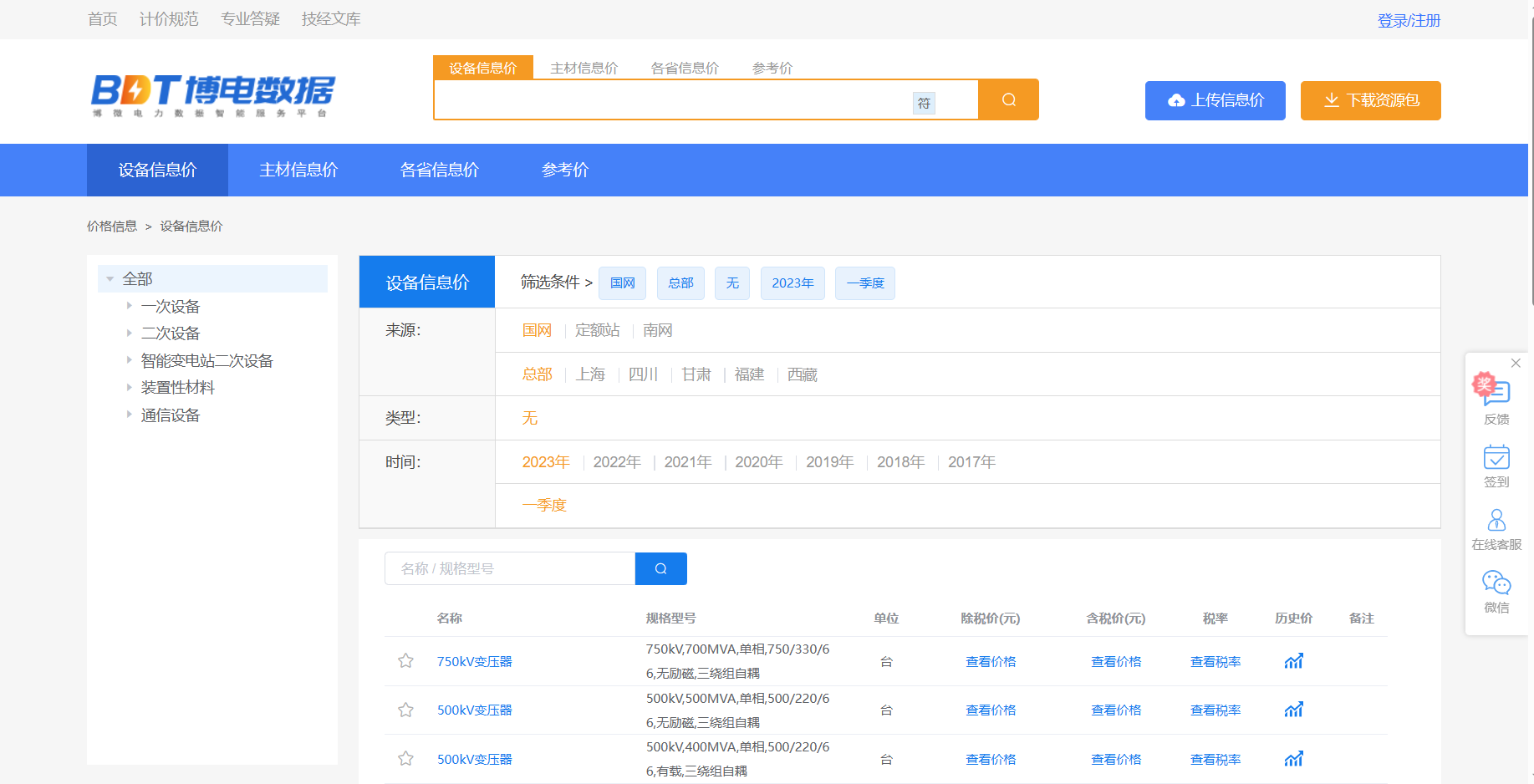Click the 国网 filter condition tag
Viewport: 1534px width, 784px height.
(623, 283)
